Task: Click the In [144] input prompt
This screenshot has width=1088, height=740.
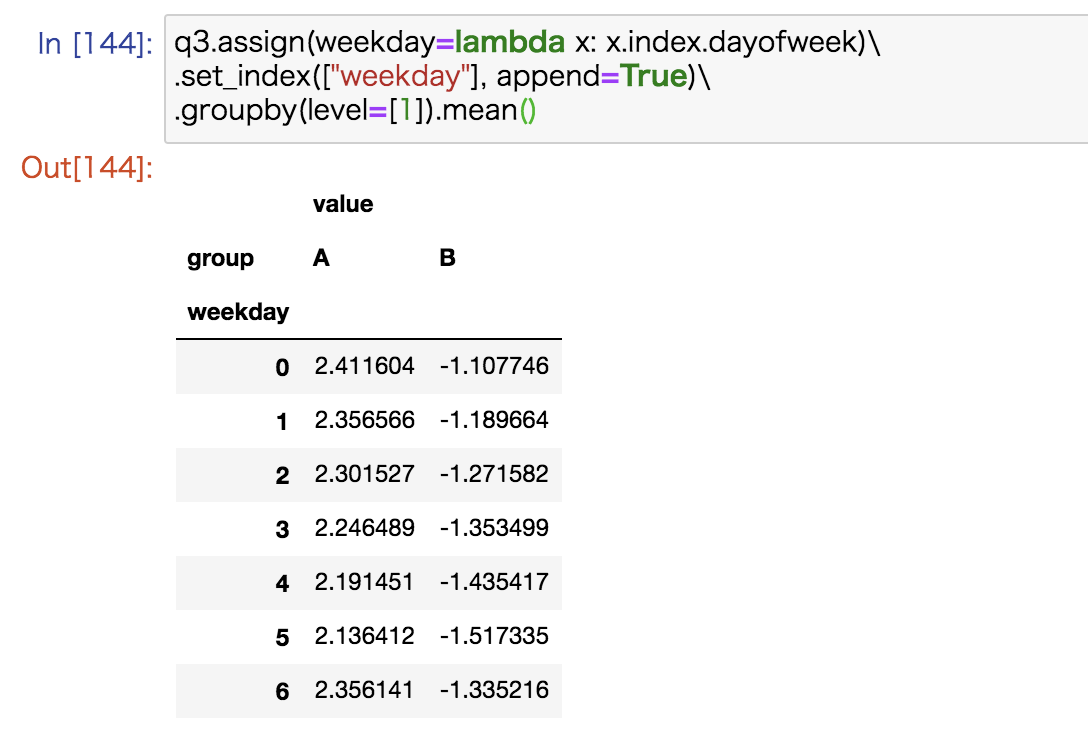Action: (95, 44)
